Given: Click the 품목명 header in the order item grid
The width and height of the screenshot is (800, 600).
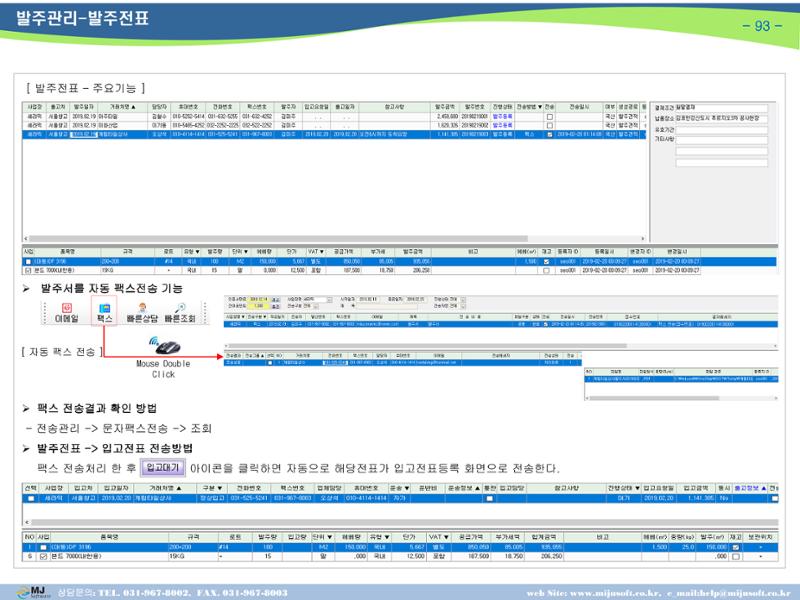Looking at the screenshot, I should coord(67,252).
